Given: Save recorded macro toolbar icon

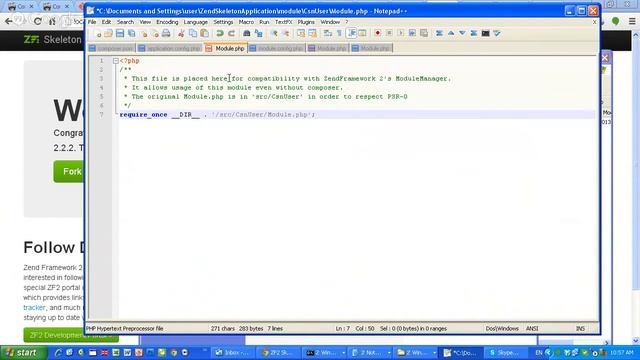Looking at the screenshot, I should pyautogui.click(x=424, y=33).
